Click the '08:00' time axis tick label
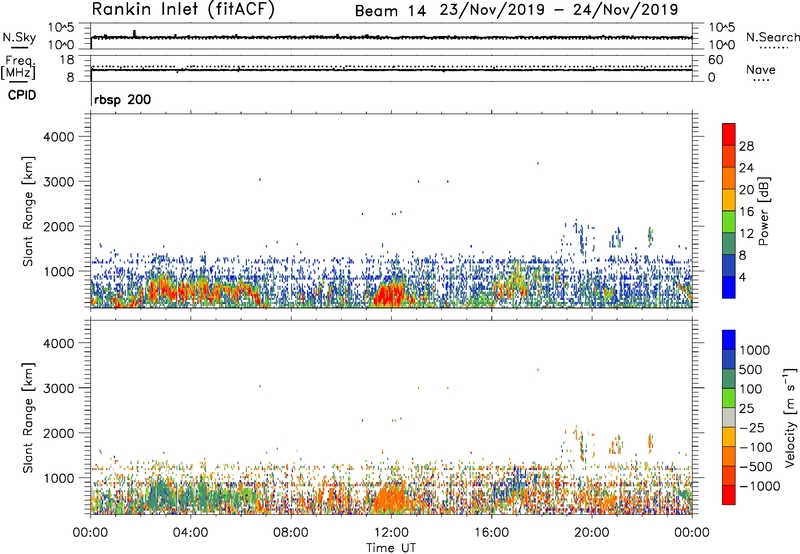This screenshot has height=554, width=800. pos(291,533)
